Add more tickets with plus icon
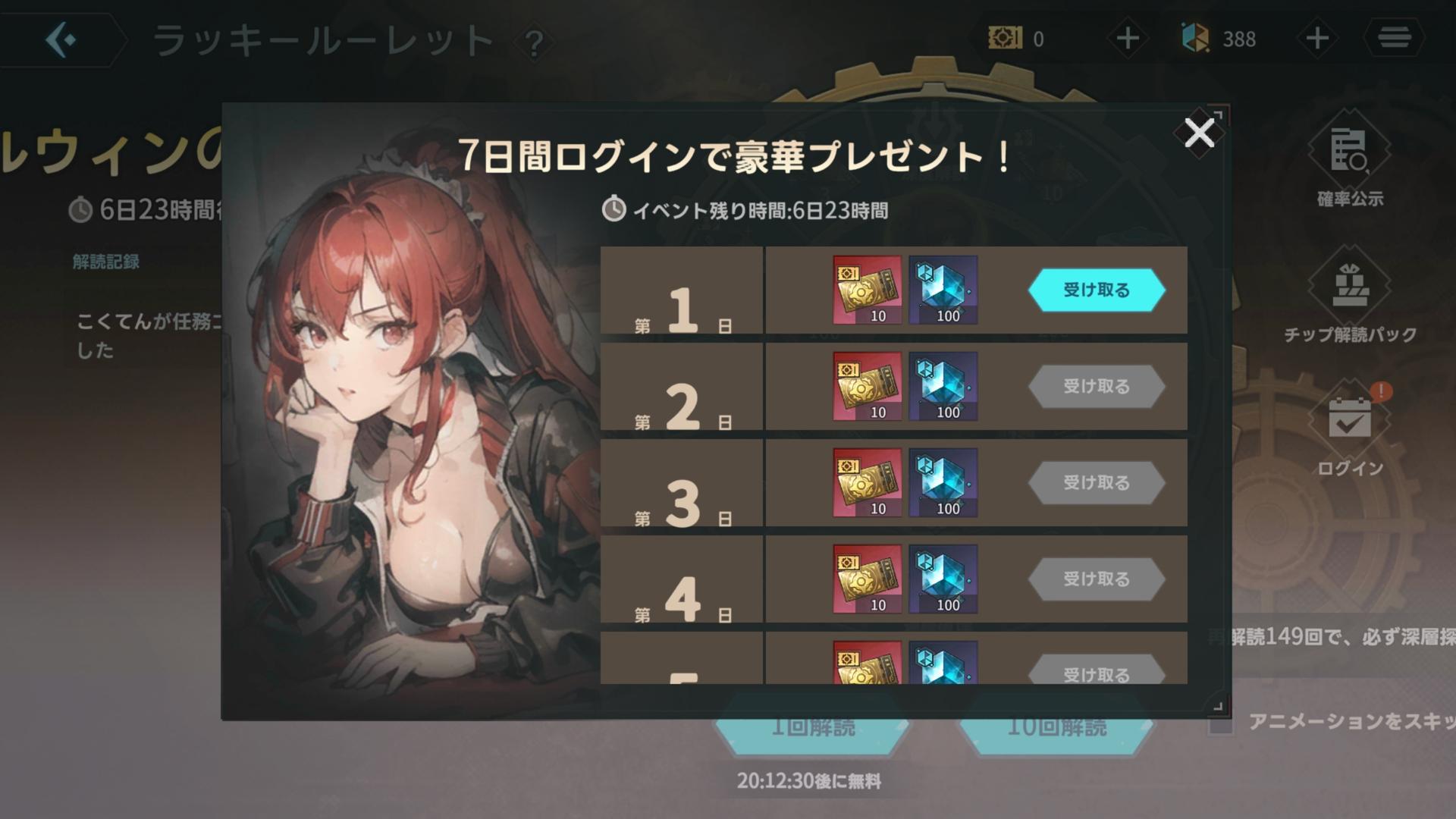 point(1128,38)
